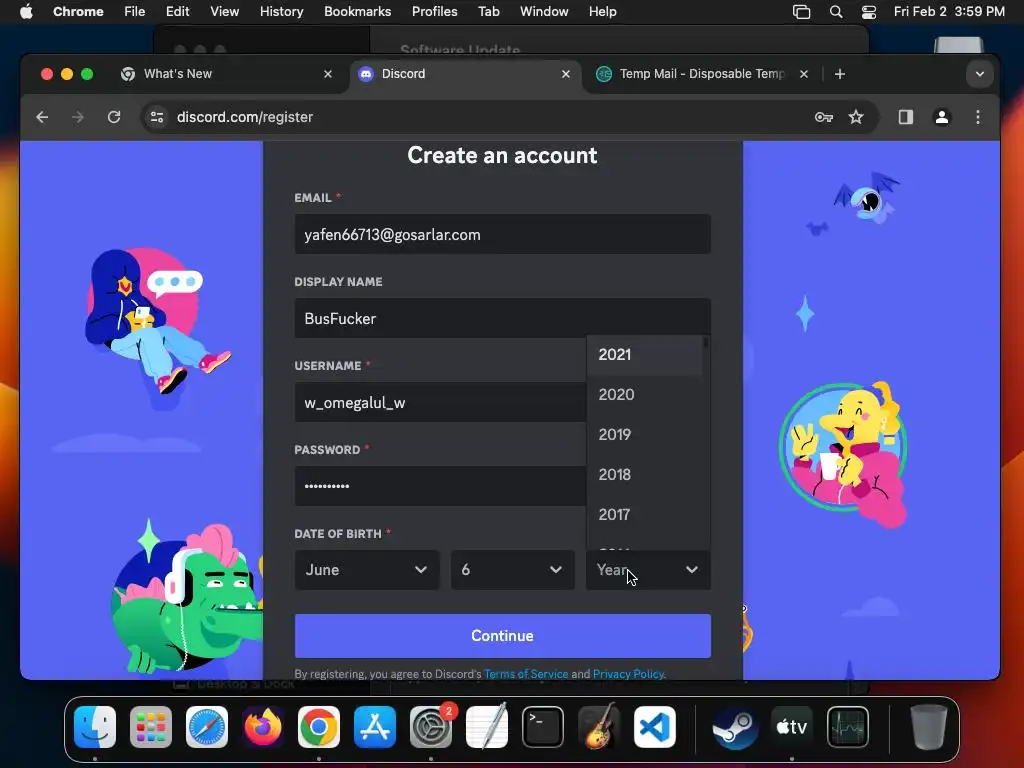
Task: Open Launchpad from the Dock
Action: 151,727
